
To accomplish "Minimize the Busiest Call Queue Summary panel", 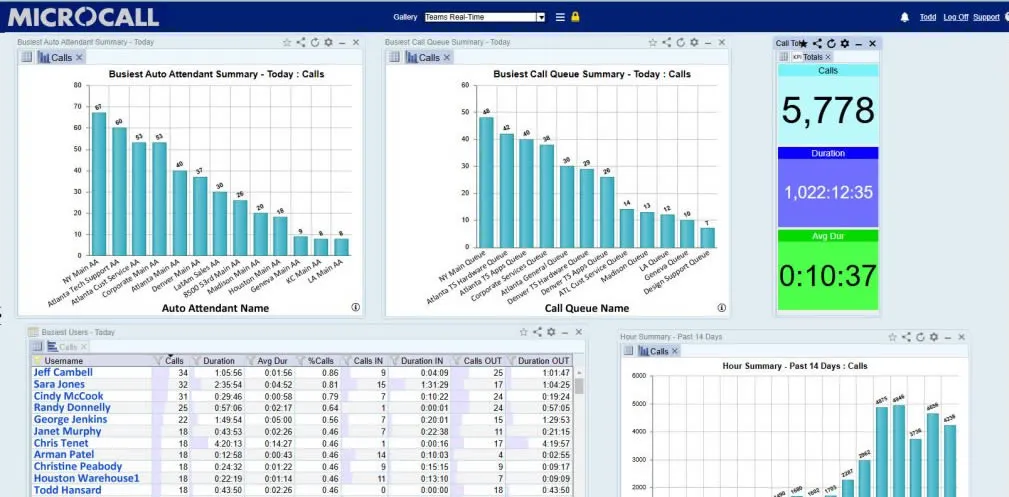I will coord(708,42).
